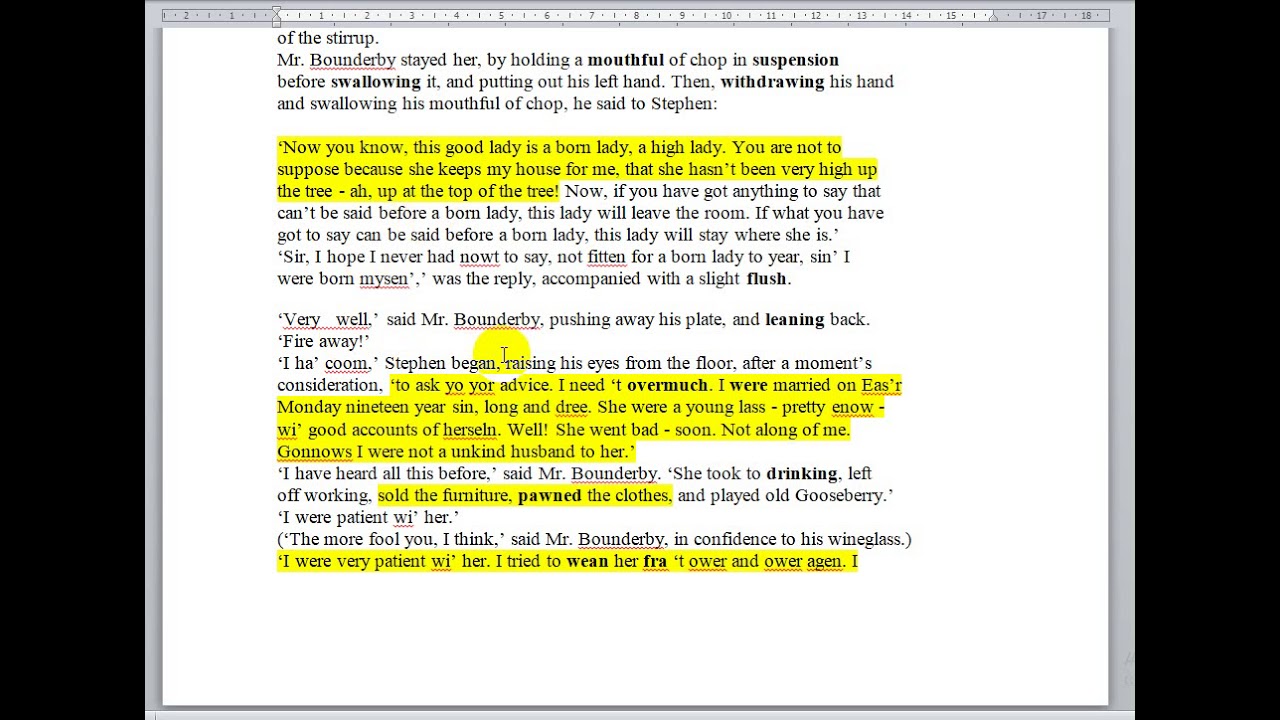Image resolution: width=1280 pixels, height=720 pixels.
Task: Click the highlighted word 'husband'
Action: [x=543, y=452]
